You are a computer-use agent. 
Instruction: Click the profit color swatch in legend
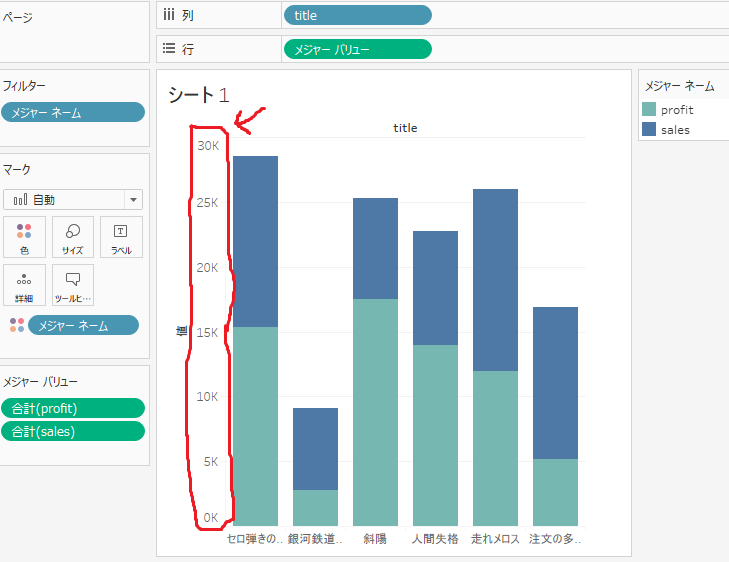tap(649, 109)
